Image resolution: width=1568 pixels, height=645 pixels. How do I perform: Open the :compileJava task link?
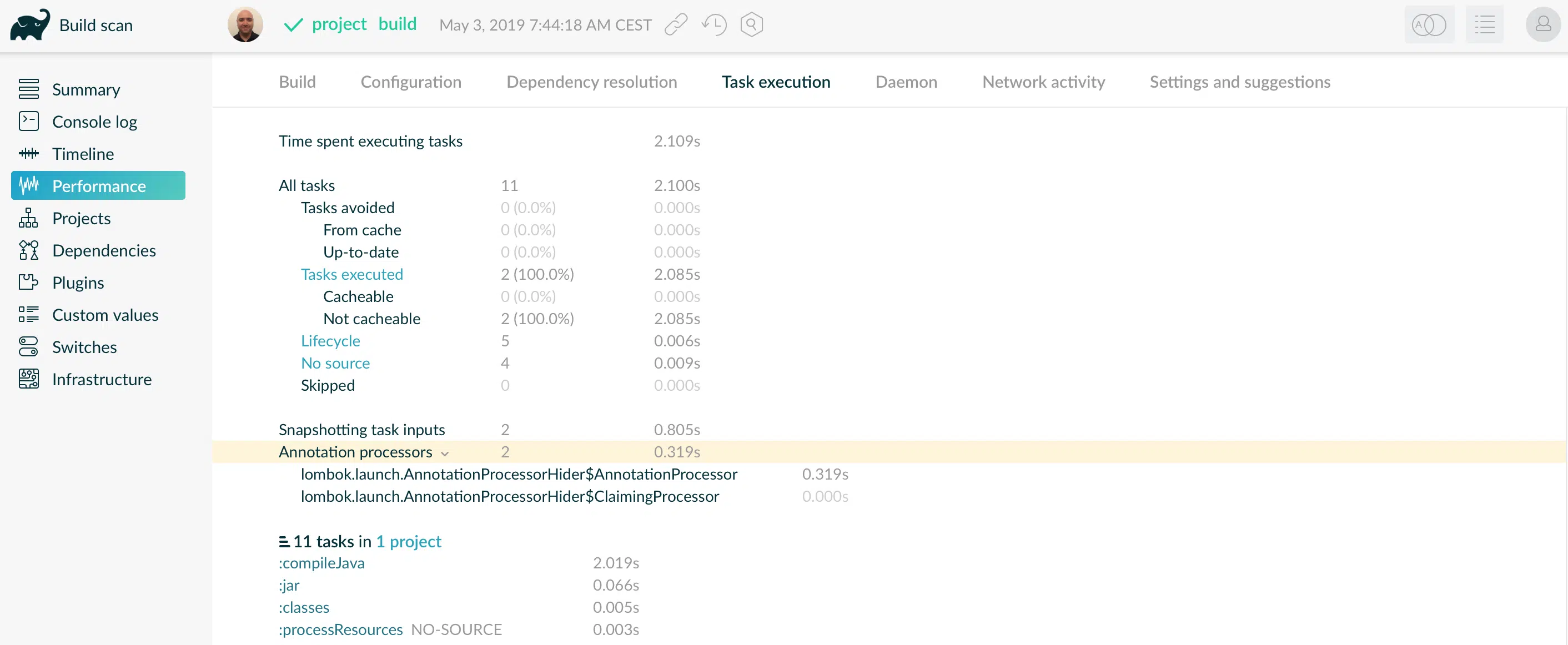pos(321,563)
